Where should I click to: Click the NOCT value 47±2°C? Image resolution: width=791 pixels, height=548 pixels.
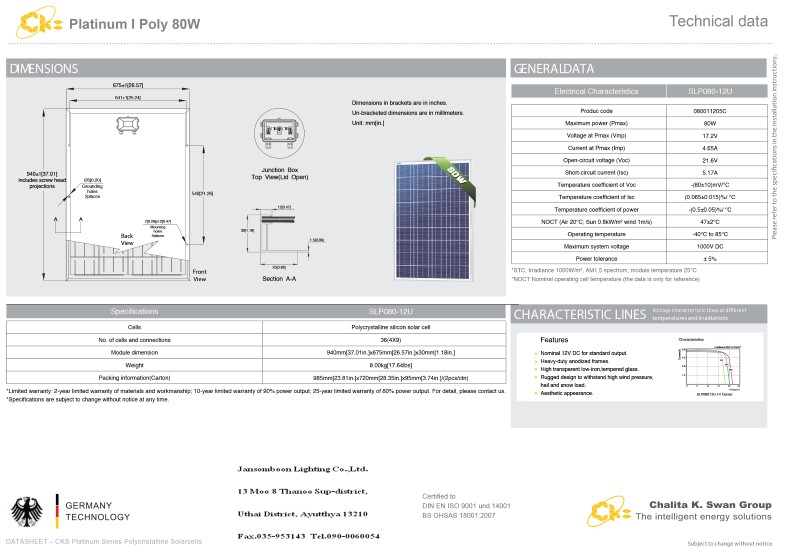click(710, 222)
